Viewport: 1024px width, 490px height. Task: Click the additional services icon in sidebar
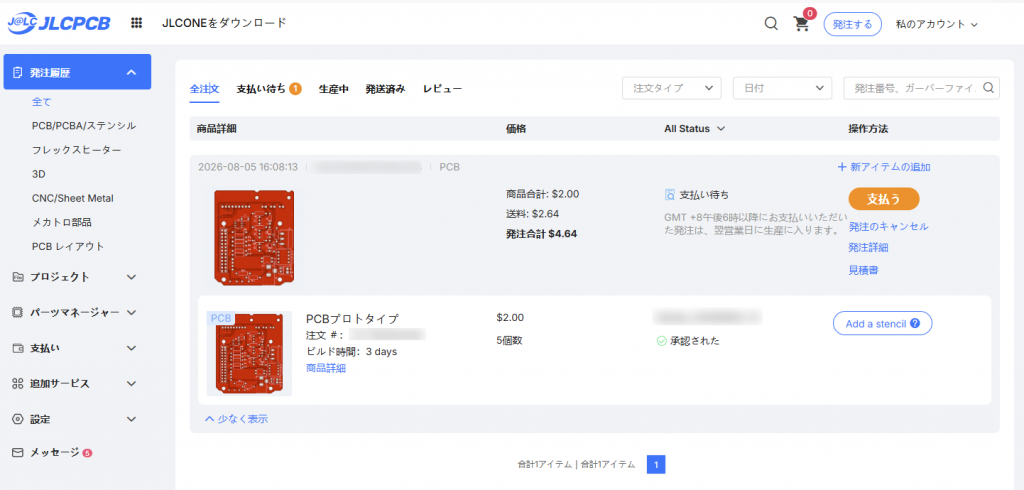[18, 384]
